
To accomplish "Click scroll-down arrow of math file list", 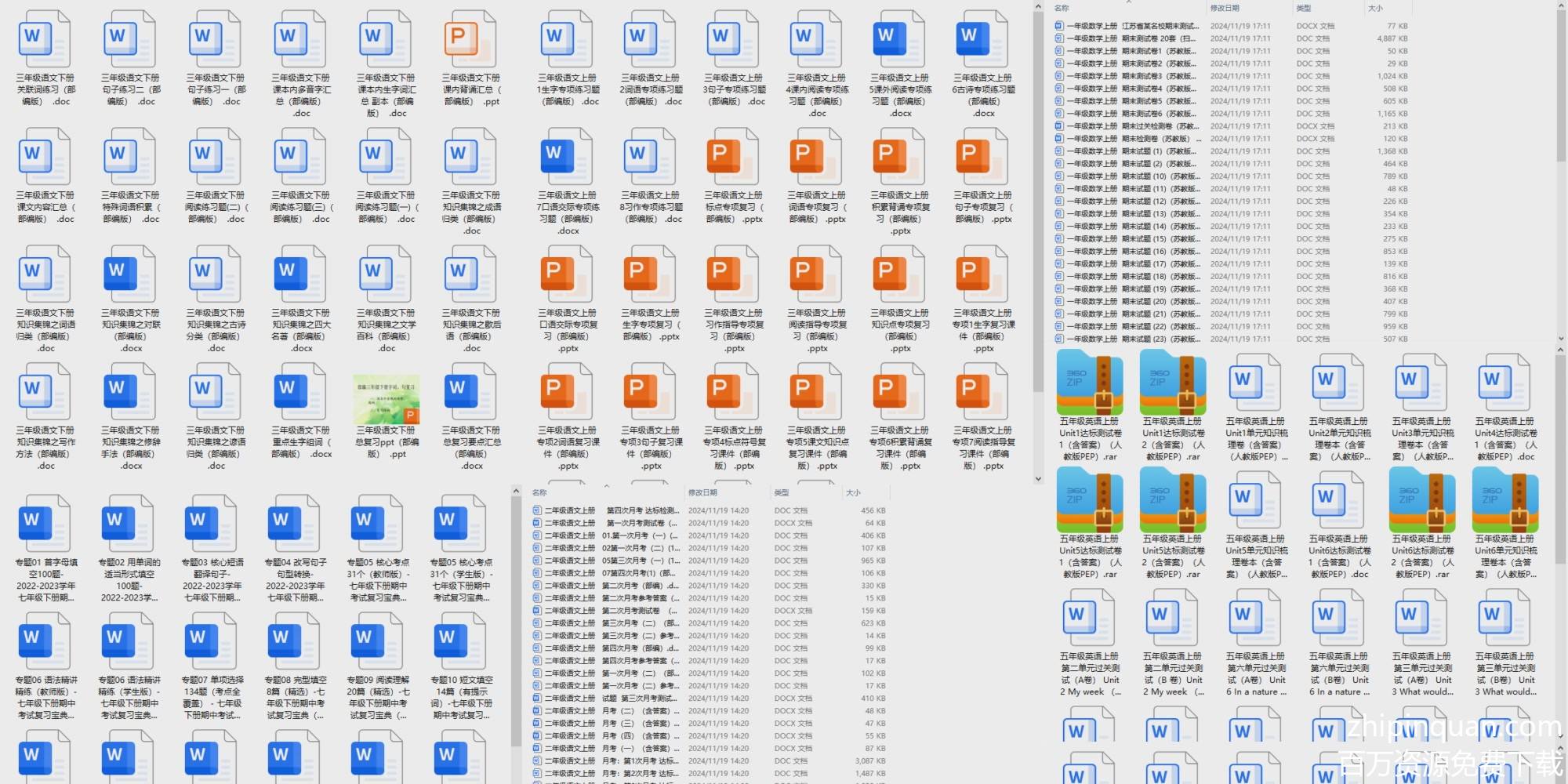I will (1560, 339).
